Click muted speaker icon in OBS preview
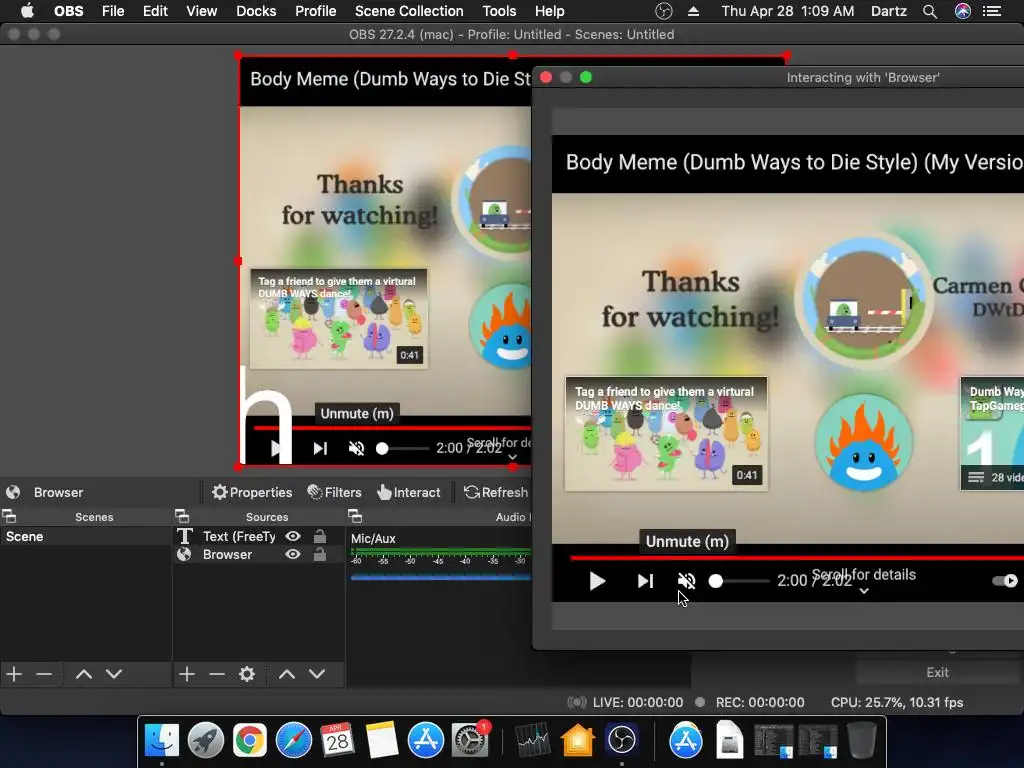Viewport: 1024px width, 768px height. (356, 448)
